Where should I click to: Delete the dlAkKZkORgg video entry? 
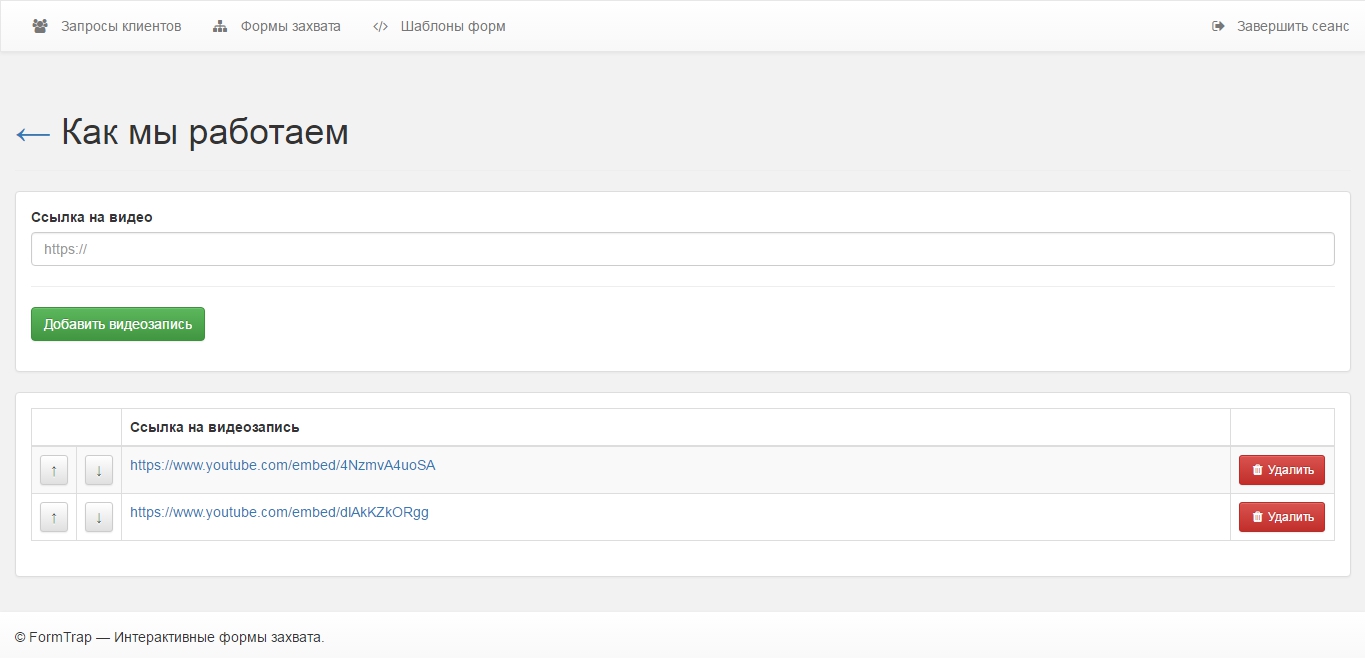point(1281,517)
